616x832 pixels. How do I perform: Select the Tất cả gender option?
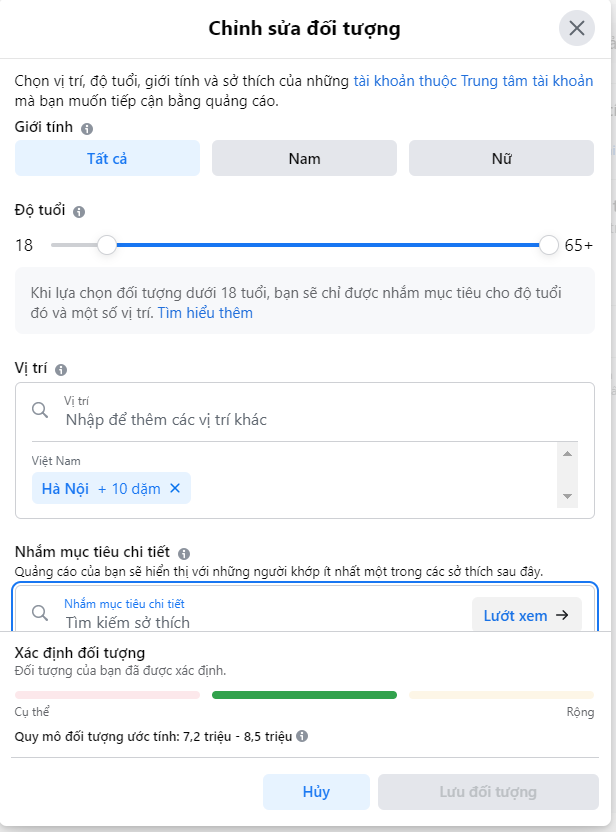(107, 158)
